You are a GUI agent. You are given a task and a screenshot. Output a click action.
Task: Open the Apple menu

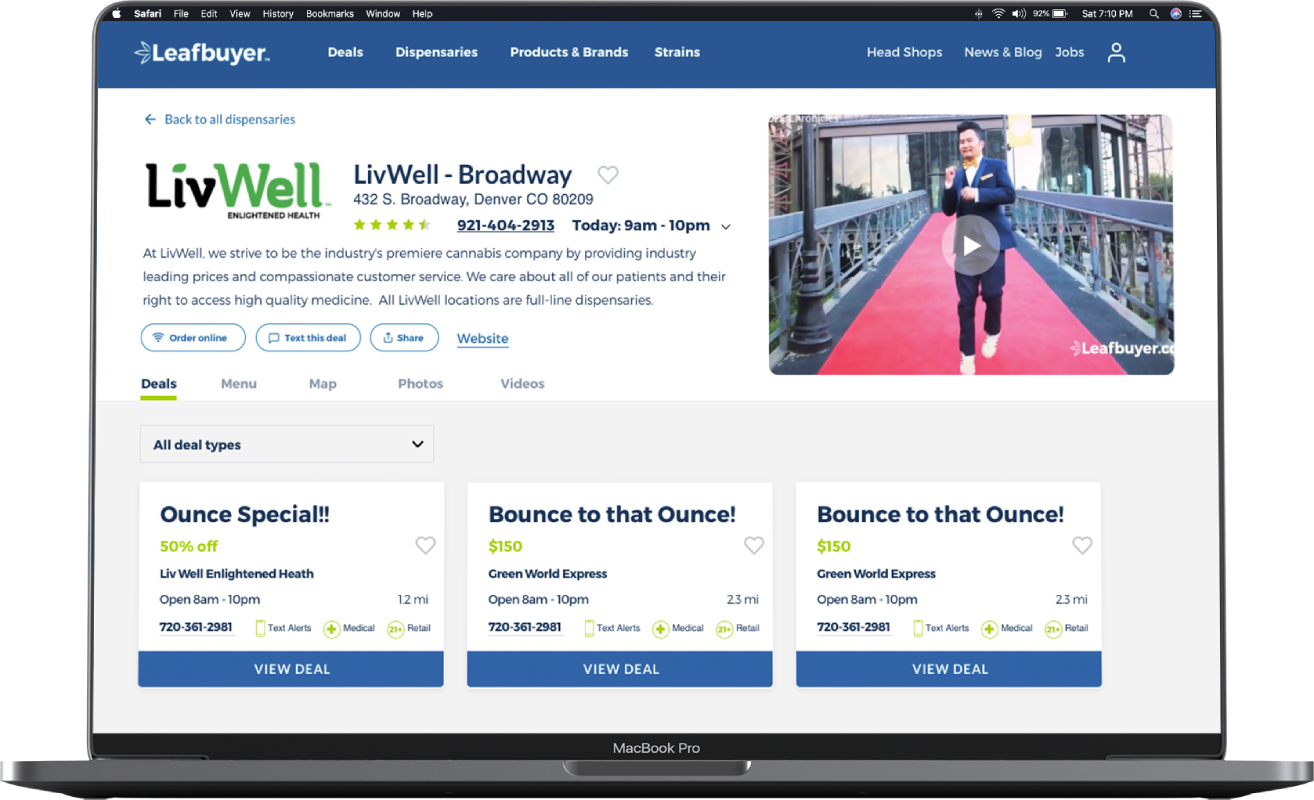pyautogui.click(x=116, y=14)
